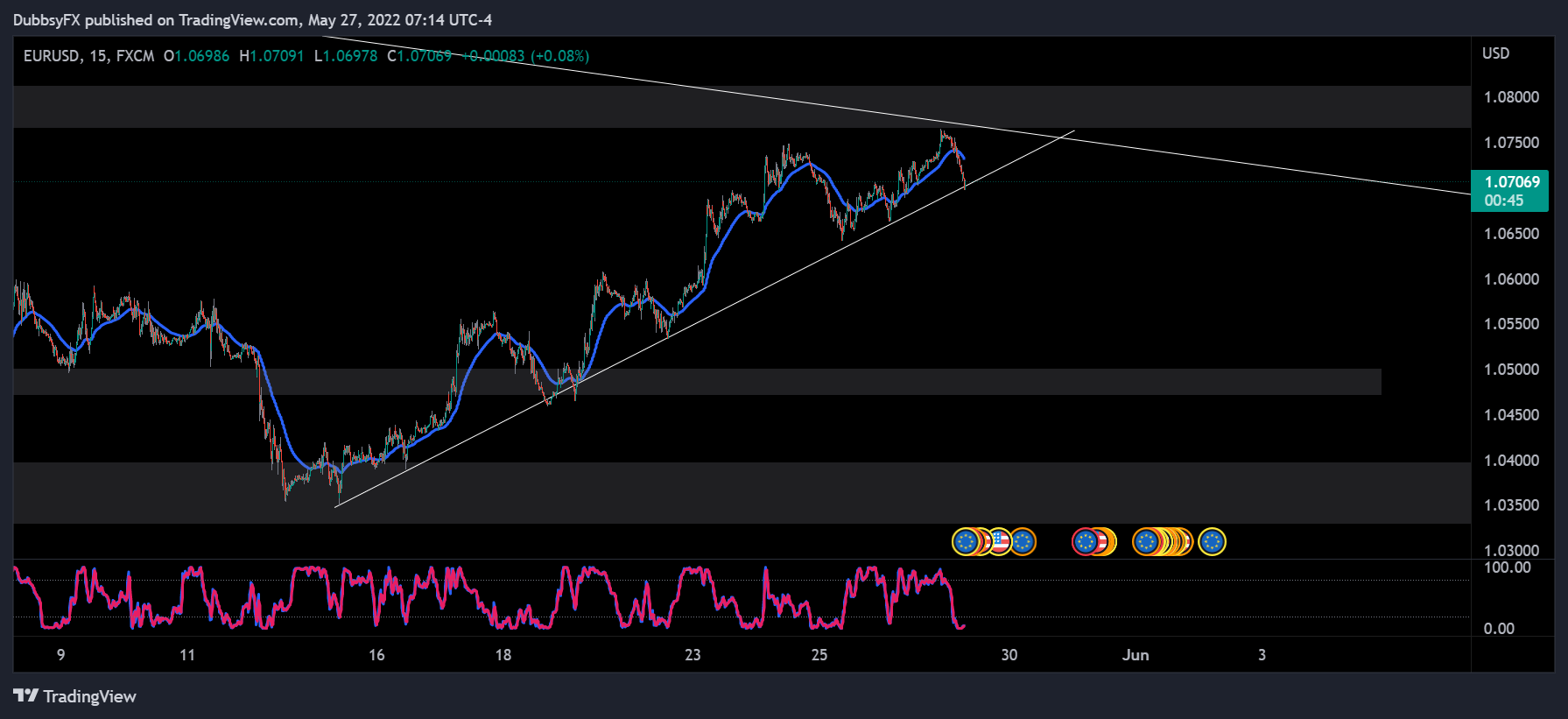Click date label 23 on time axis
This screenshot has height=719, width=1568.
point(693,655)
